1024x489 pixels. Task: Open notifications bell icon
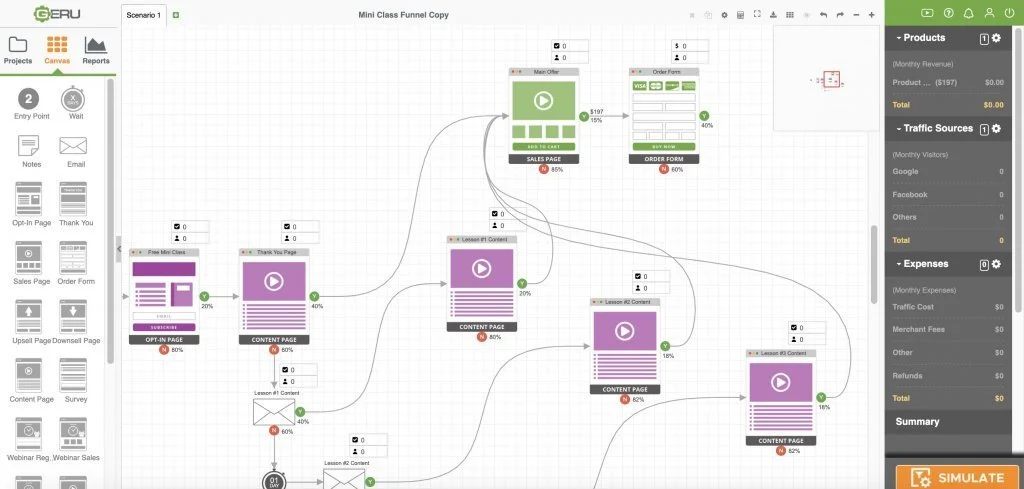click(x=968, y=13)
